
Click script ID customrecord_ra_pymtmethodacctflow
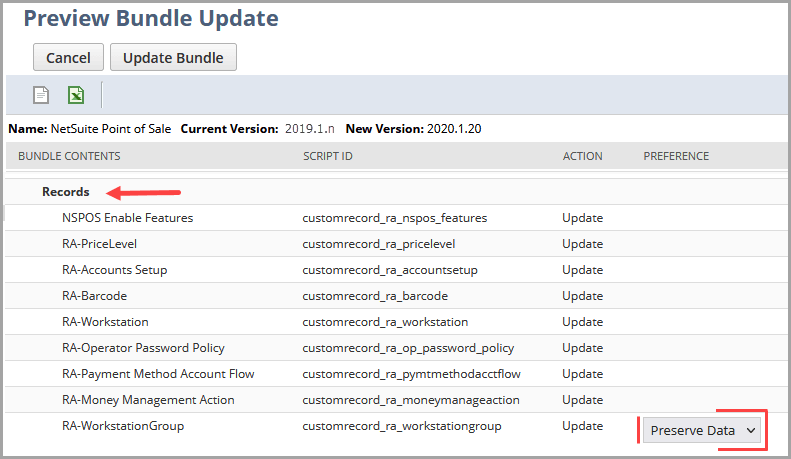pyautogui.click(x=411, y=374)
